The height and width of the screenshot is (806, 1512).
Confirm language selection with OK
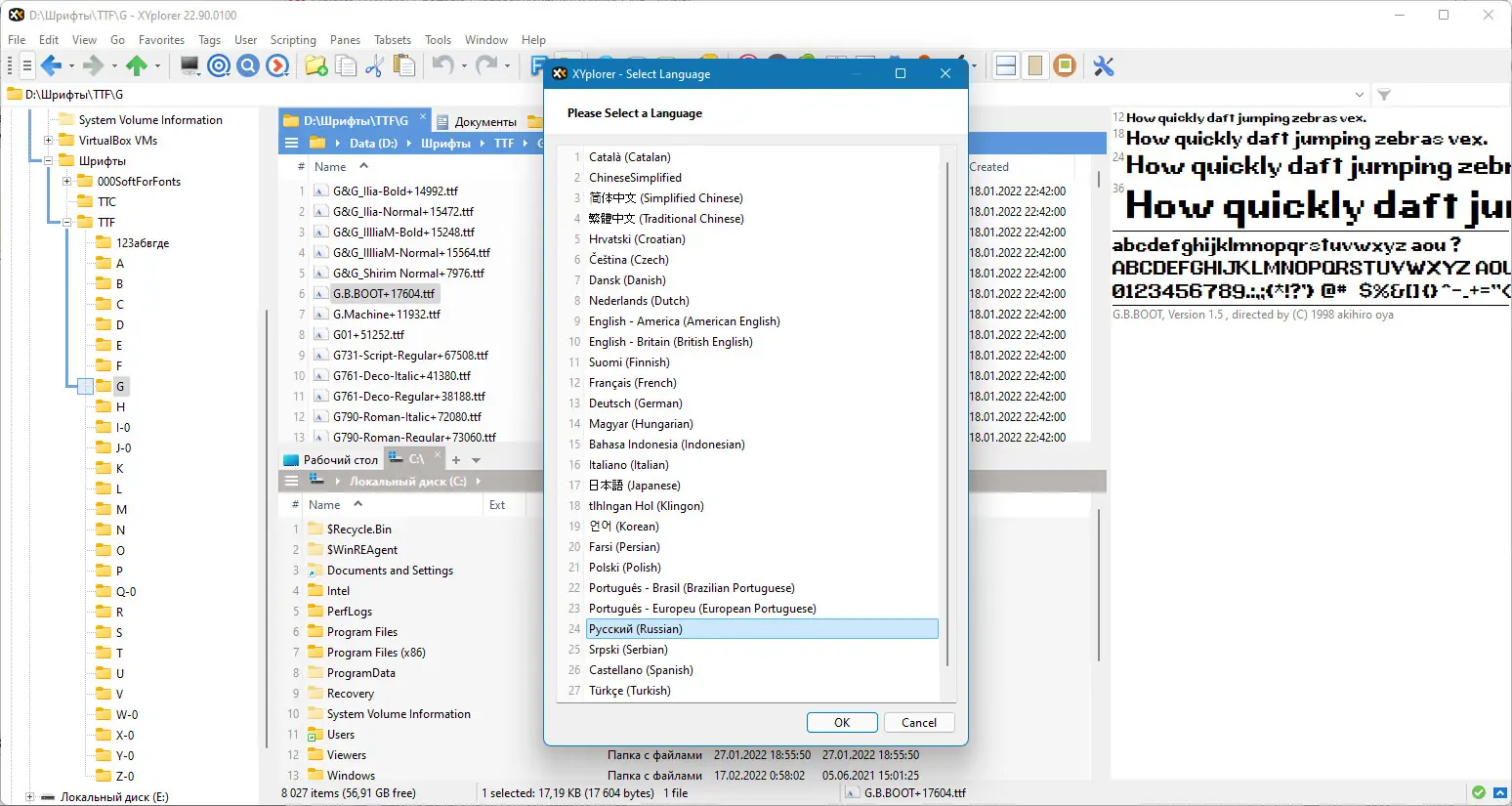coord(842,723)
